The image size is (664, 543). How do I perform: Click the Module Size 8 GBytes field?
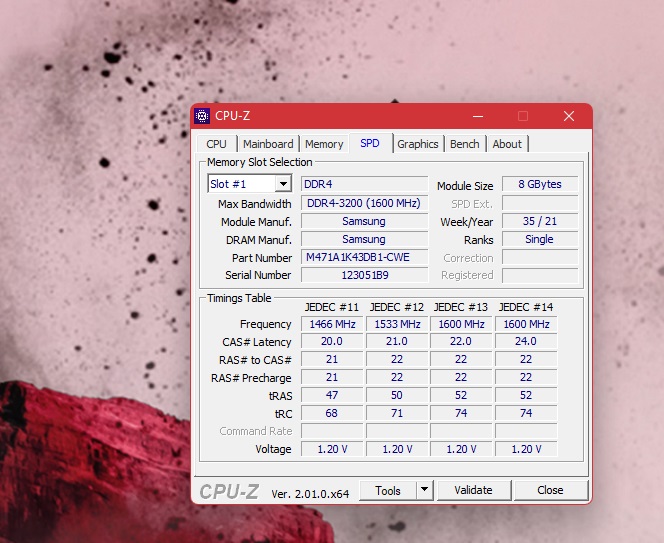540,184
